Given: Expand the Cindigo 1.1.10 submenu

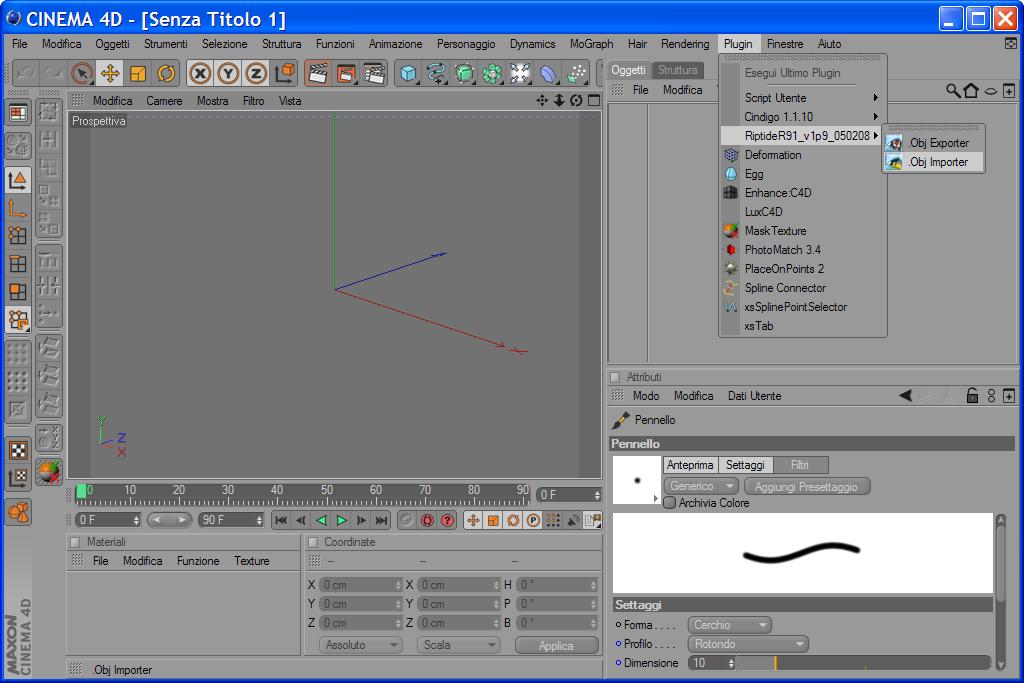Looking at the screenshot, I should point(803,117).
